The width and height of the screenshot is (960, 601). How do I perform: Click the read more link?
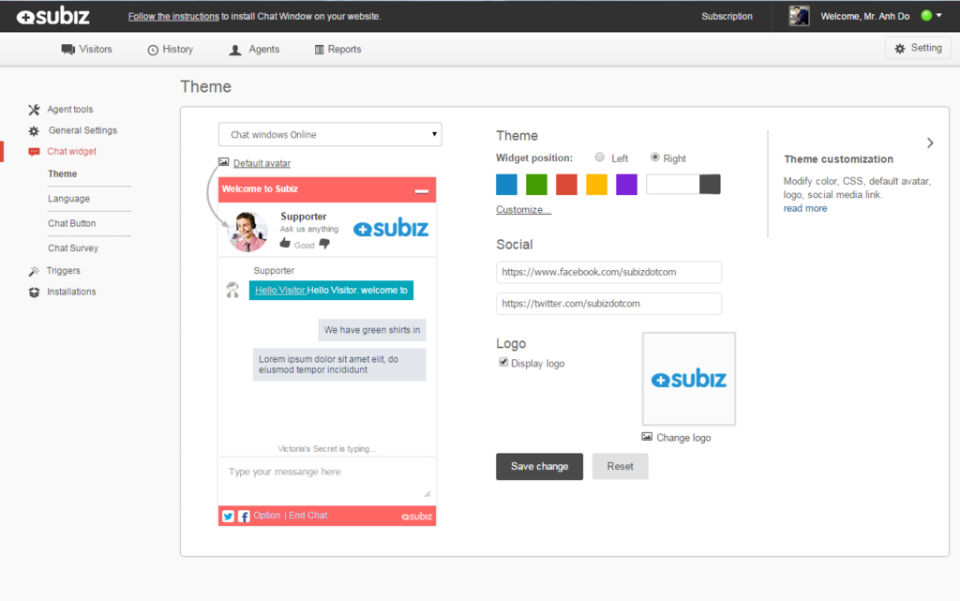[x=805, y=208]
